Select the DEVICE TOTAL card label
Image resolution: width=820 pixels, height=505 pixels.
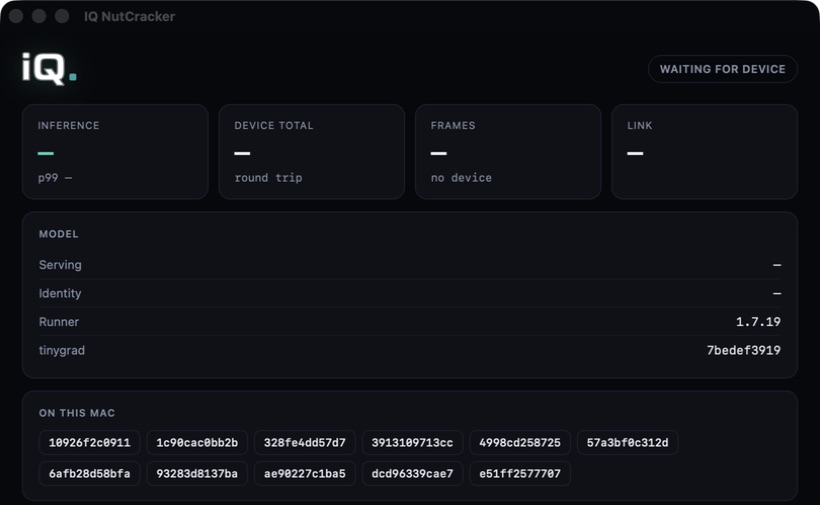point(274,125)
